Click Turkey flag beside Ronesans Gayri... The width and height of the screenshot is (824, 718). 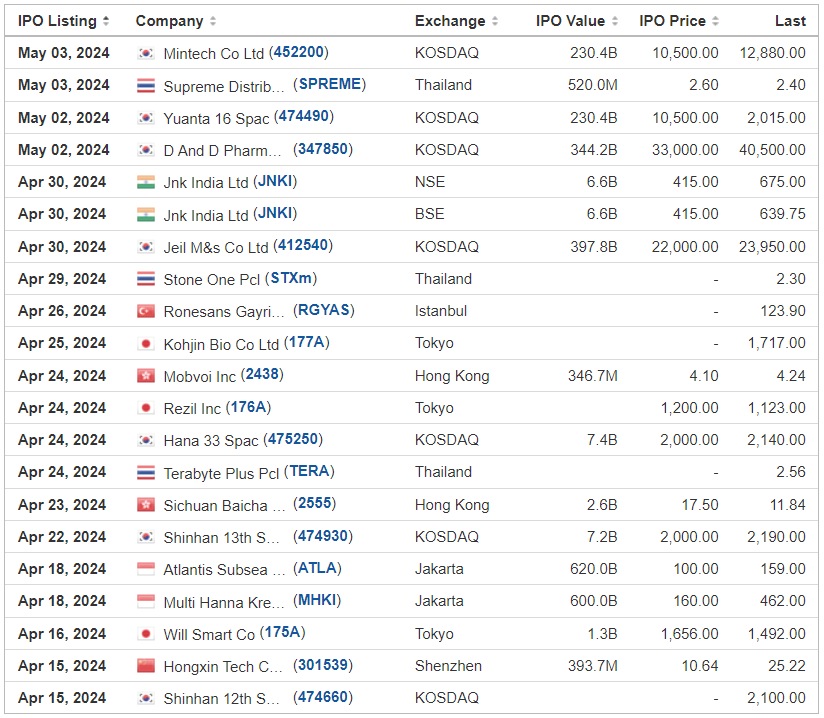click(x=146, y=311)
